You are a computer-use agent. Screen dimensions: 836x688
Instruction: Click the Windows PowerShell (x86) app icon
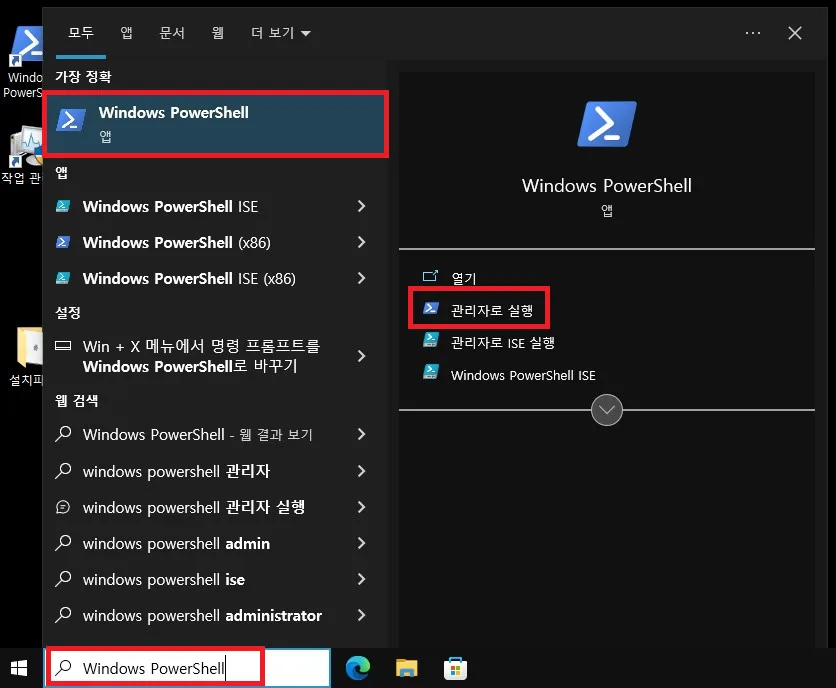click(63, 242)
